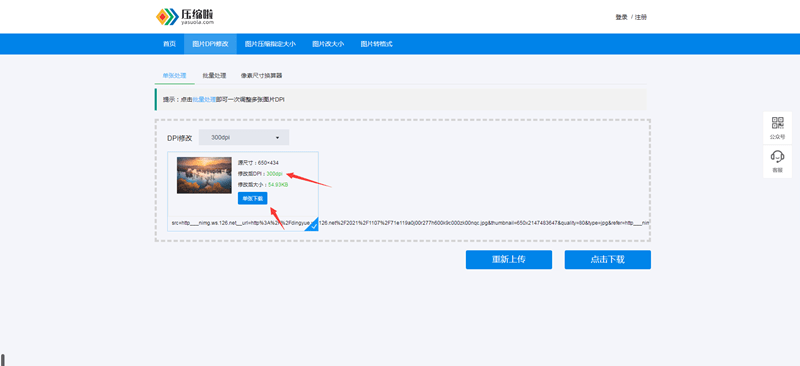Open the 公众号 QR code icon
Image resolution: width=800 pixels, height=366 pixels.
tap(778, 128)
